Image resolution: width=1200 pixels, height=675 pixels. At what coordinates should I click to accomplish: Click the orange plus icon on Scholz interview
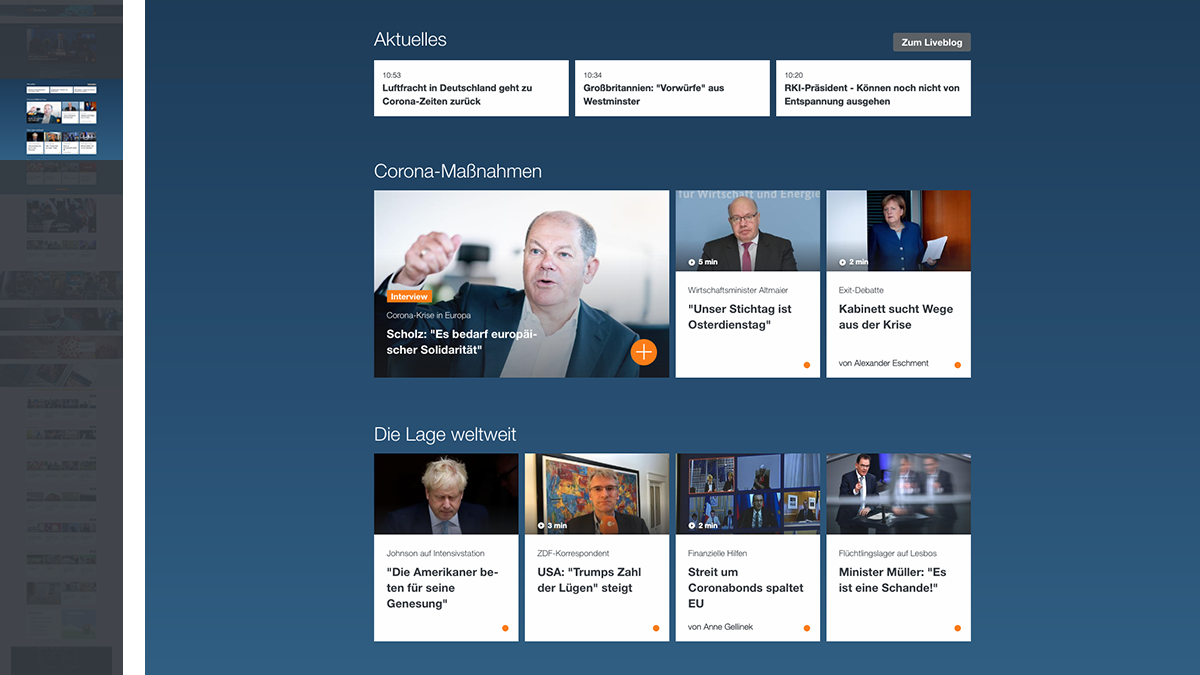point(644,352)
